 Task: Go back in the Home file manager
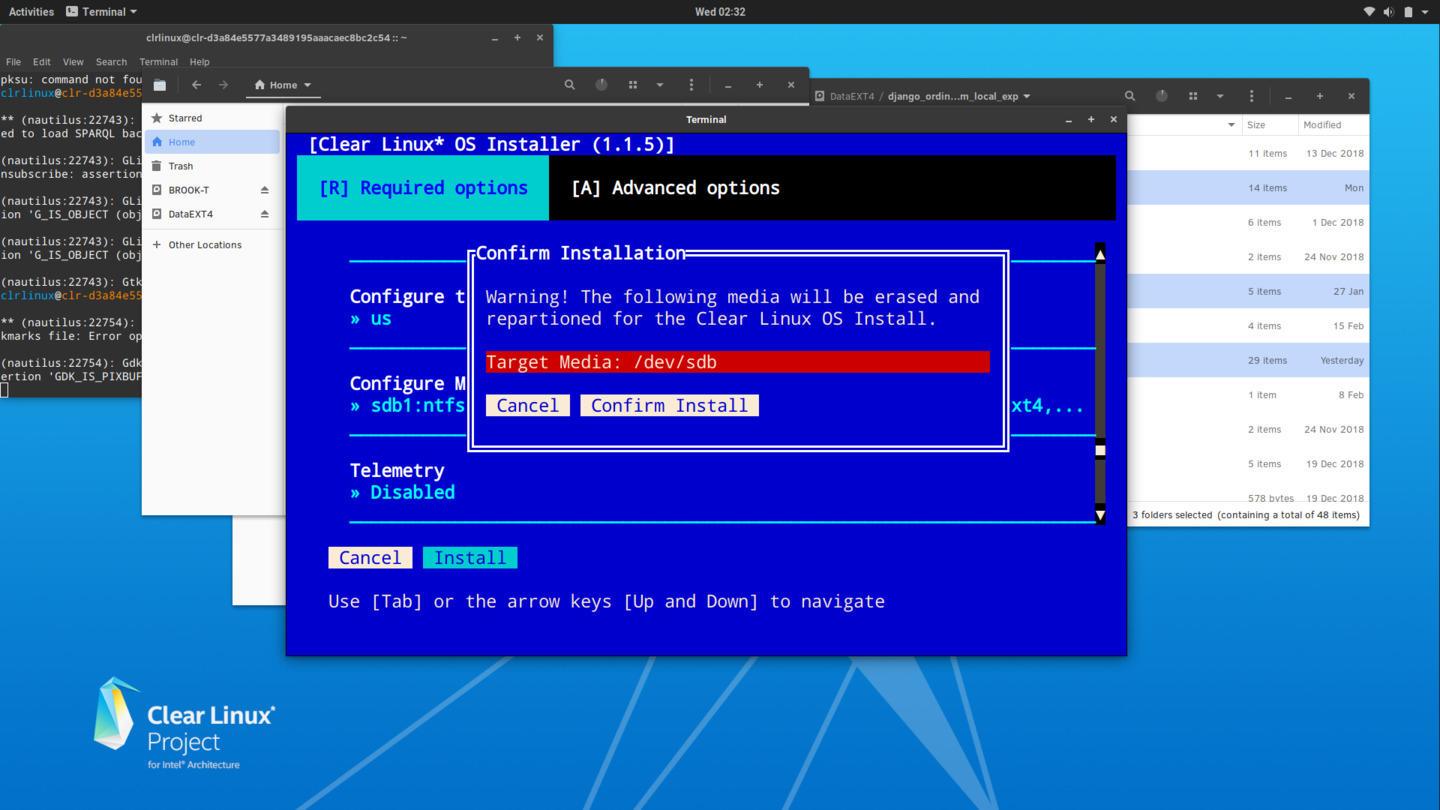197,85
